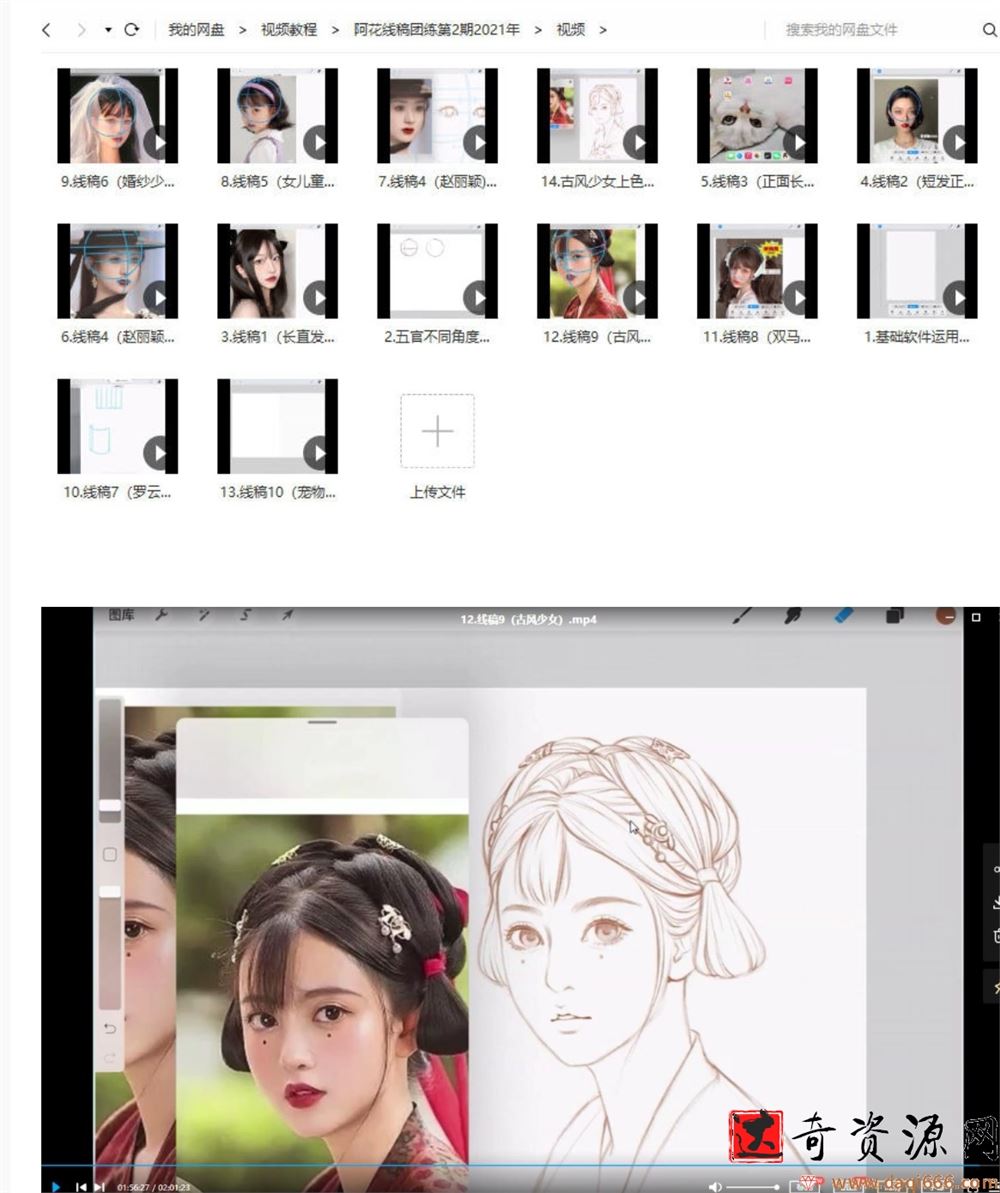Play the 12.线稿9 video
The height and width of the screenshot is (1193, 1000).
(x=56, y=1186)
